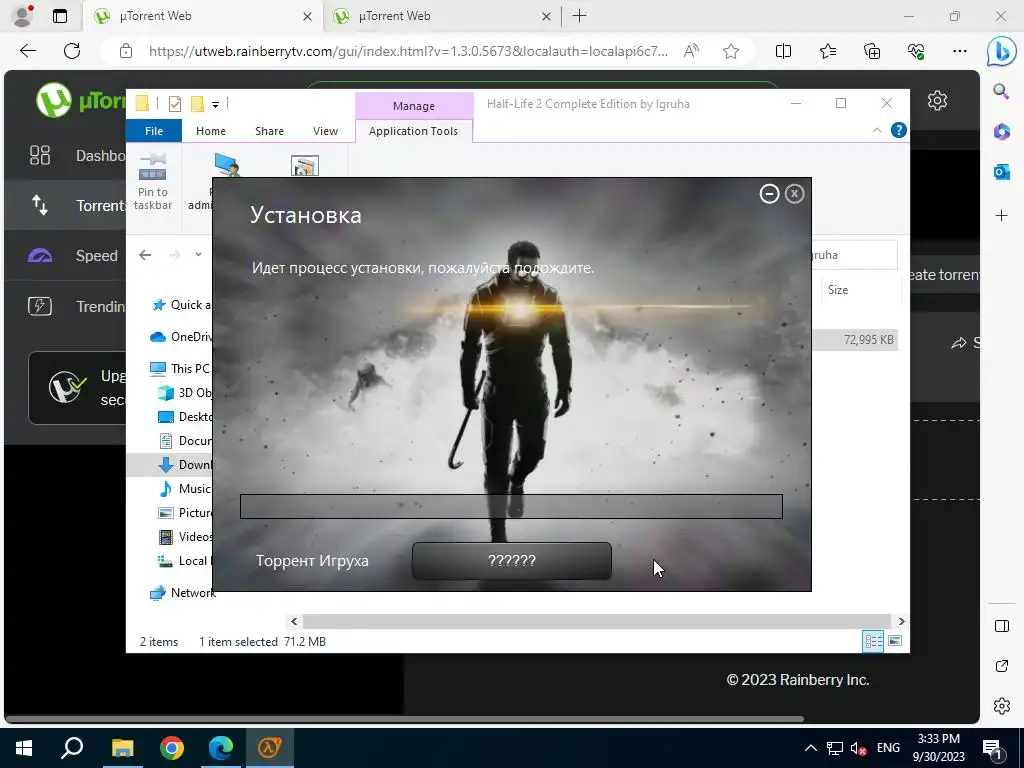The height and width of the screenshot is (768, 1024).
Task: Click the Manage contextual tab
Action: point(414,106)
